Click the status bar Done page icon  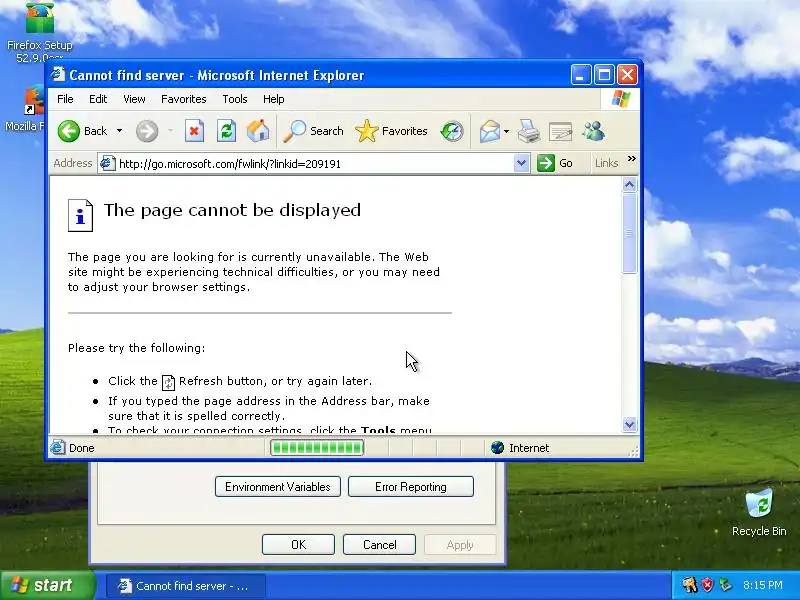click(57, 447)
